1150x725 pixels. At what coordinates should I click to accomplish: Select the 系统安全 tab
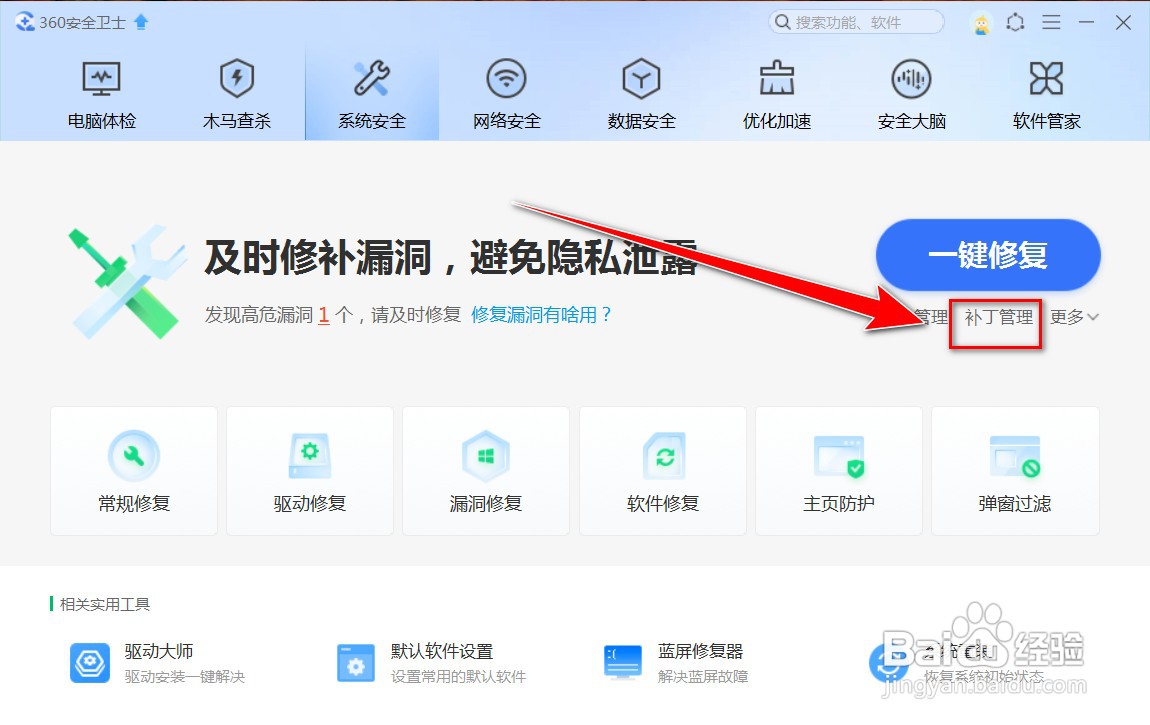point(372,95)
